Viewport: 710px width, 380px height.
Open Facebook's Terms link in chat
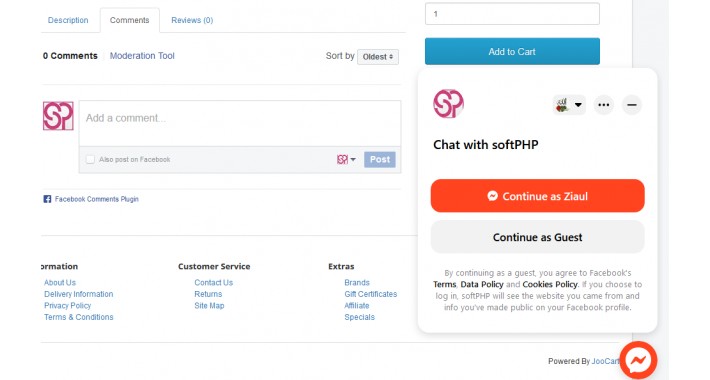tap(444, 284)
